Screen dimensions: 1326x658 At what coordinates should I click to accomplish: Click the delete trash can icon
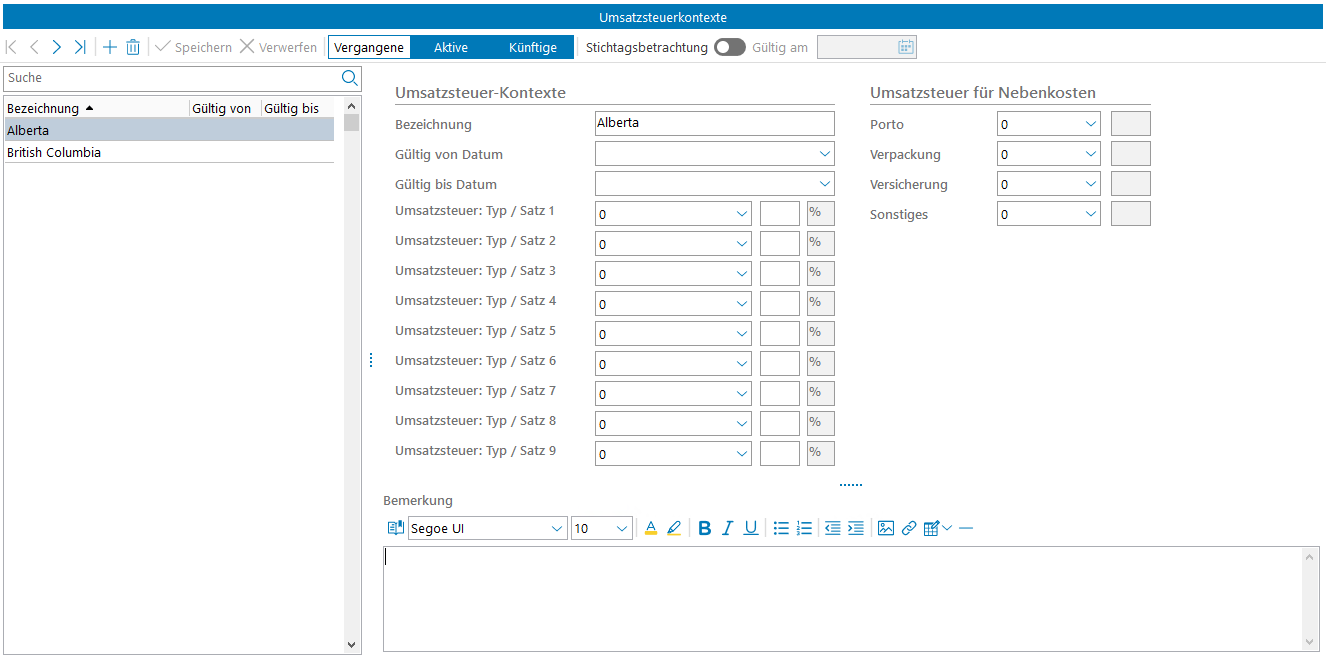[x=133, y=47]
